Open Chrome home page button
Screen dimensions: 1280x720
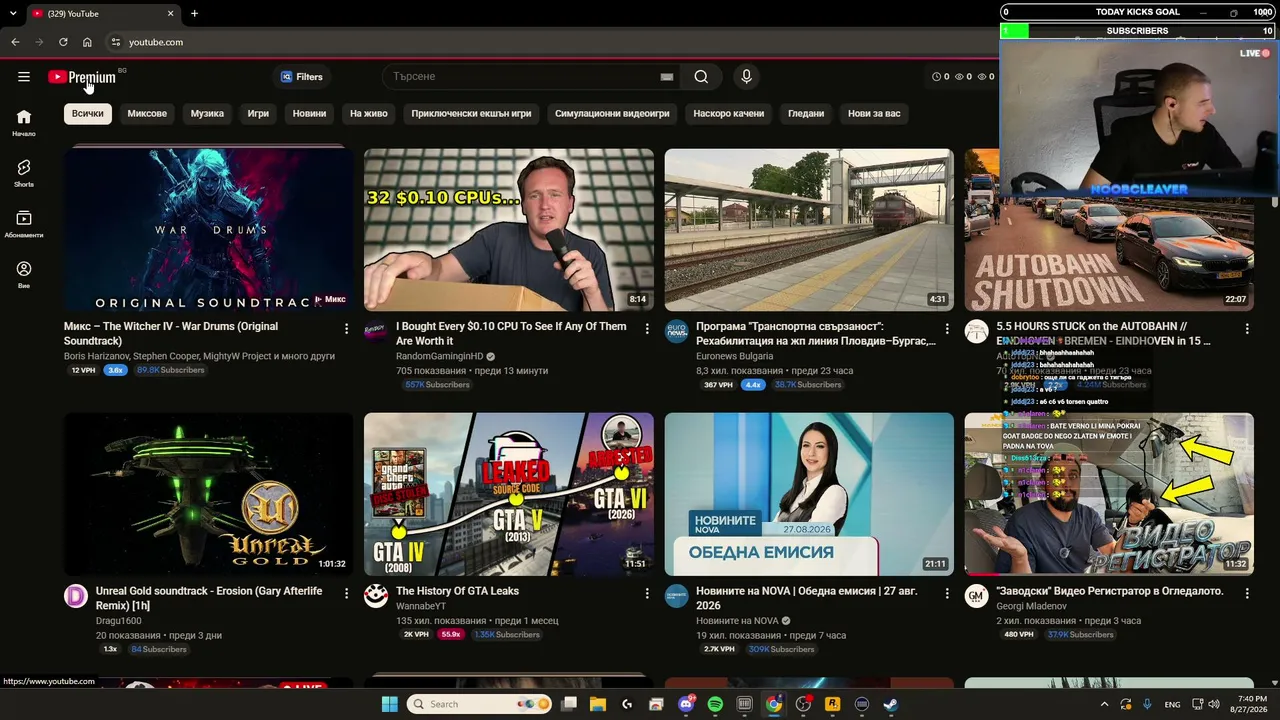pos(87,42)
